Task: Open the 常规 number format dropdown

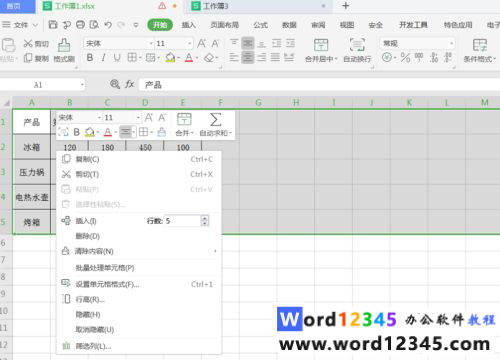Action: coord(452,44)
